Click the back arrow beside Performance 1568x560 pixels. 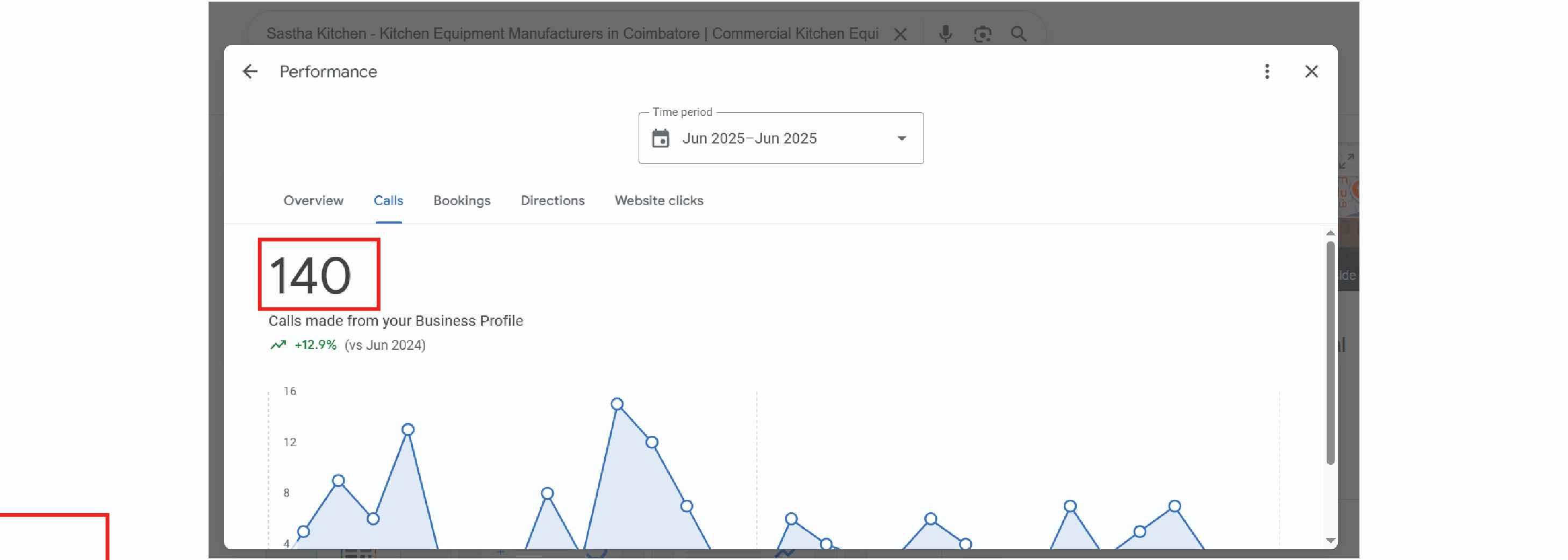(x=250, y=72)
